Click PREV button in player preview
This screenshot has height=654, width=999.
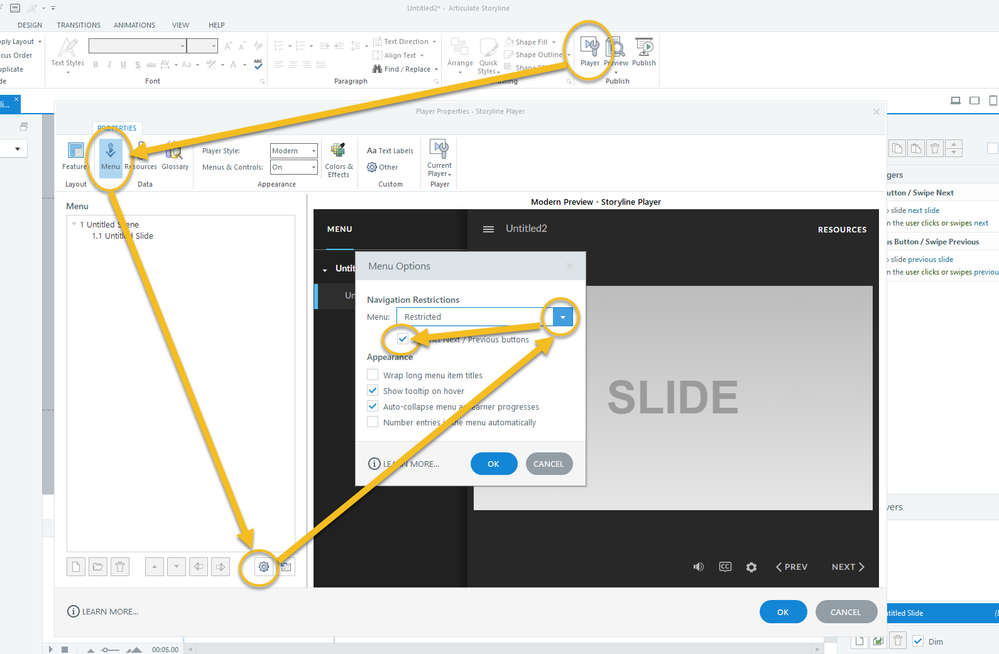791,567
